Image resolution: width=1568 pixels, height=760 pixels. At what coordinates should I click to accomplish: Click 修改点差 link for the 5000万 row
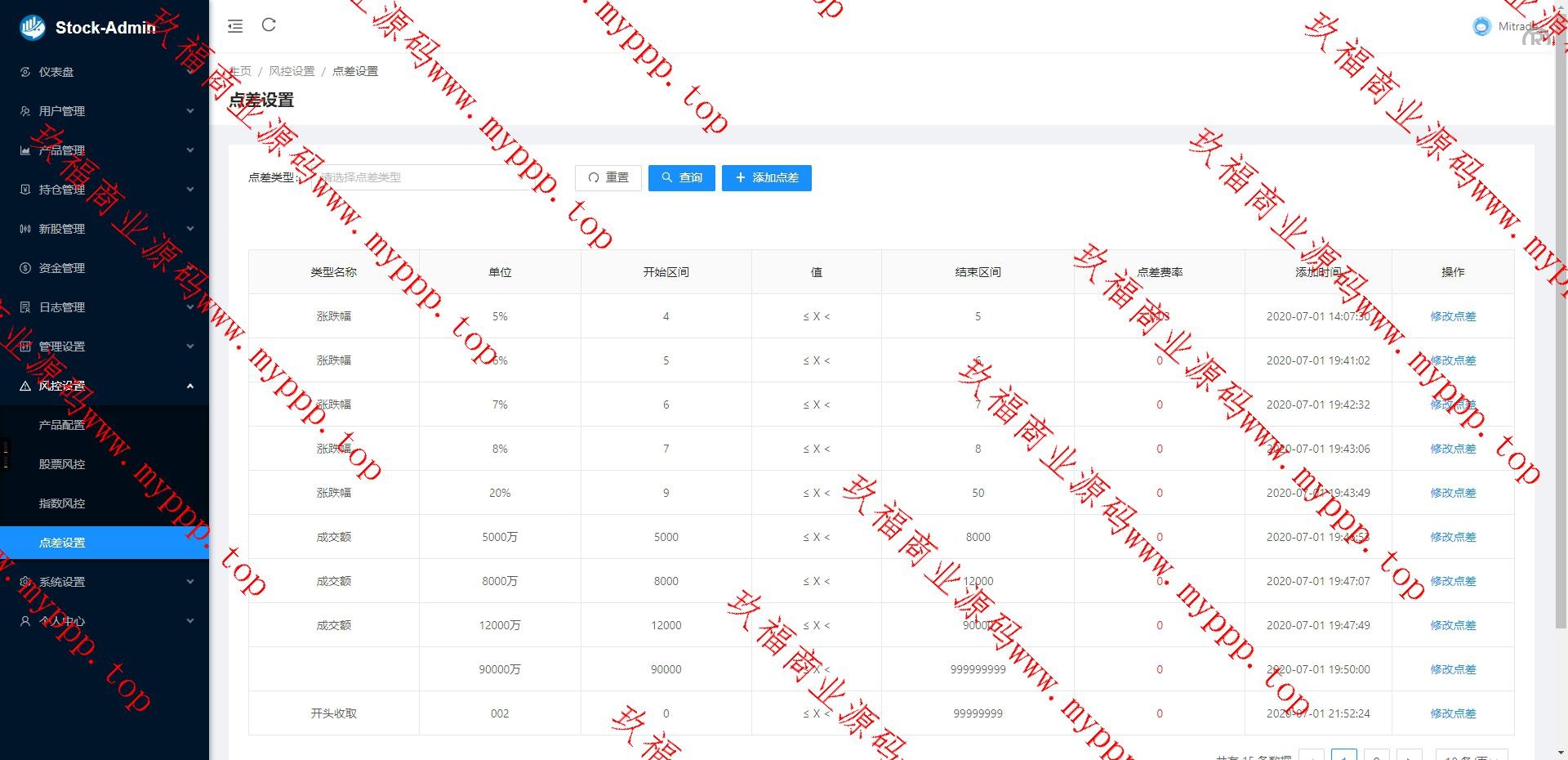tap(1452, 537)
